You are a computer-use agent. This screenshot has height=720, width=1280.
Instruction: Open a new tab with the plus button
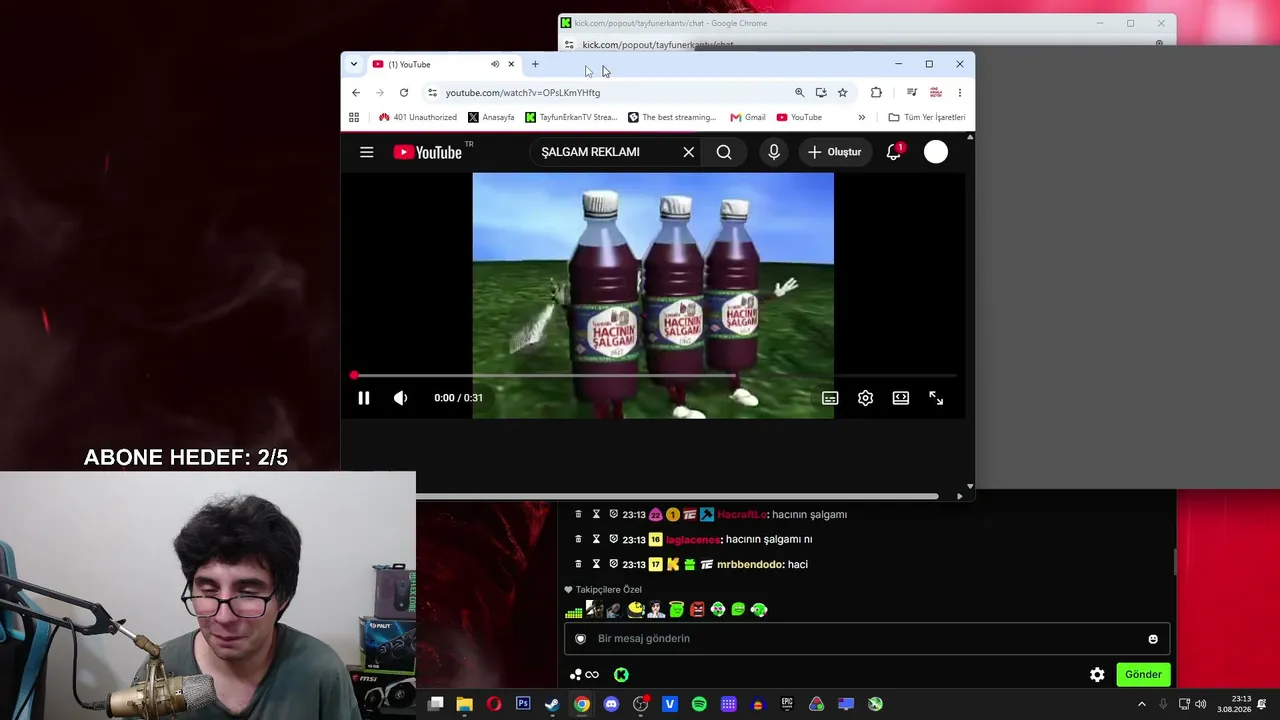[535, 64]
